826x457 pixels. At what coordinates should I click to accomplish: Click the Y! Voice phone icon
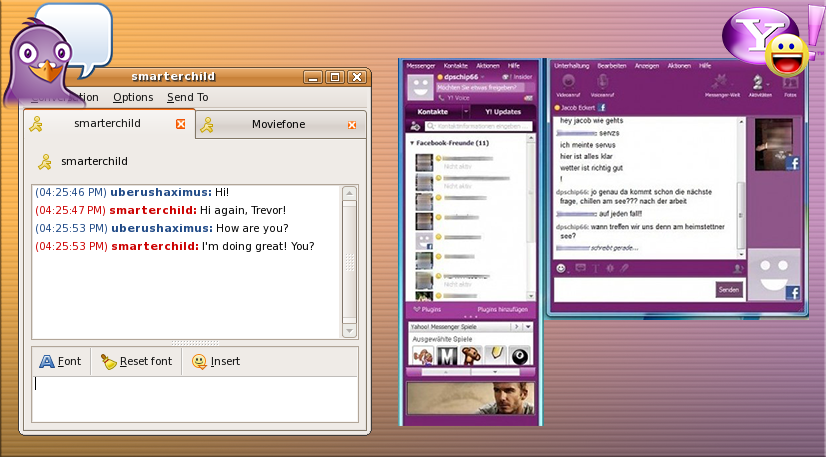click(441, 98)
